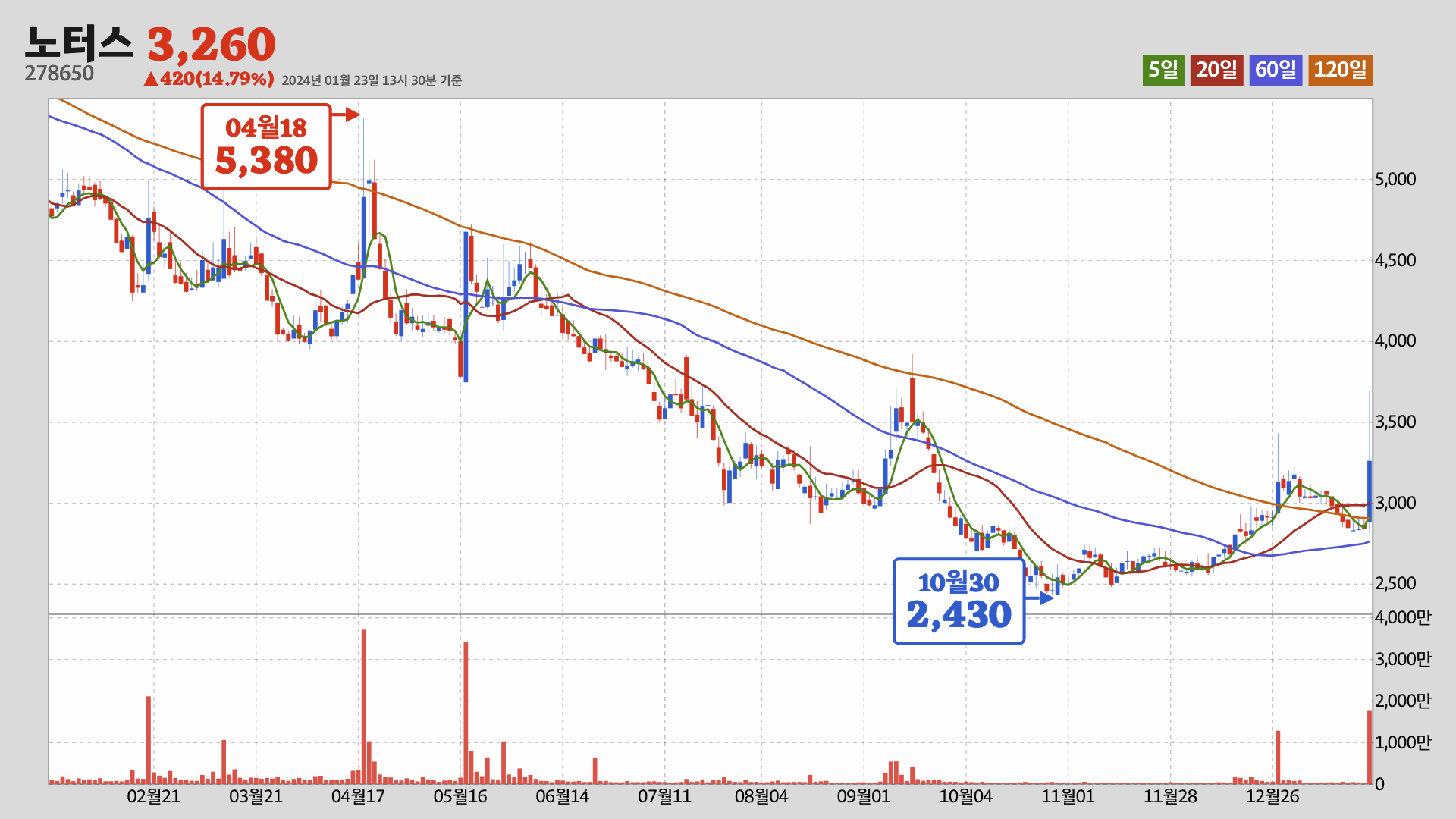The width and height of the screenshot is (1456, 819).
Task: Click the current price 3,260
Action: pyautogui.click(x=212, y=45)
